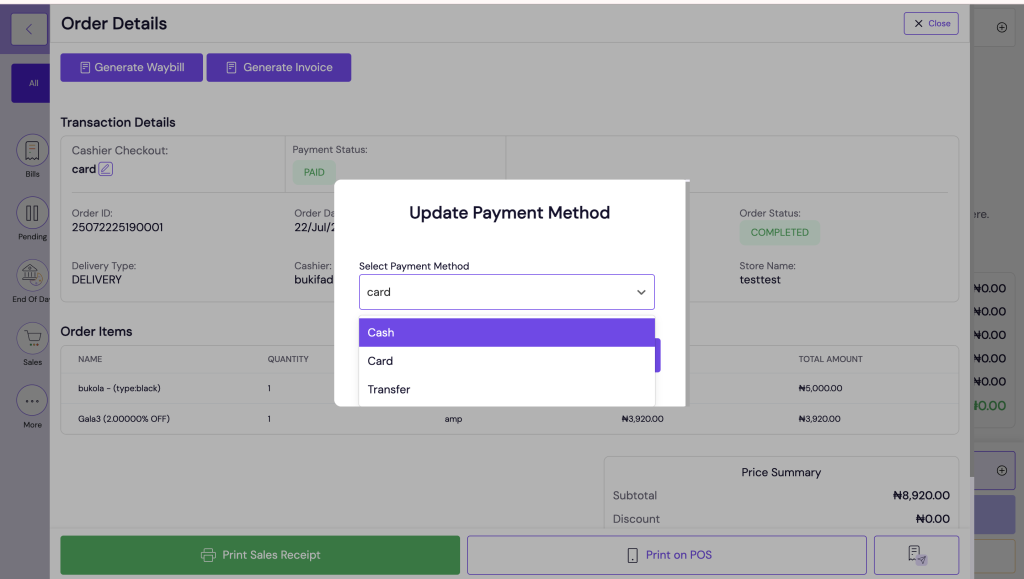
Task: Switch to the All filter tab
Action: [31, 83]
